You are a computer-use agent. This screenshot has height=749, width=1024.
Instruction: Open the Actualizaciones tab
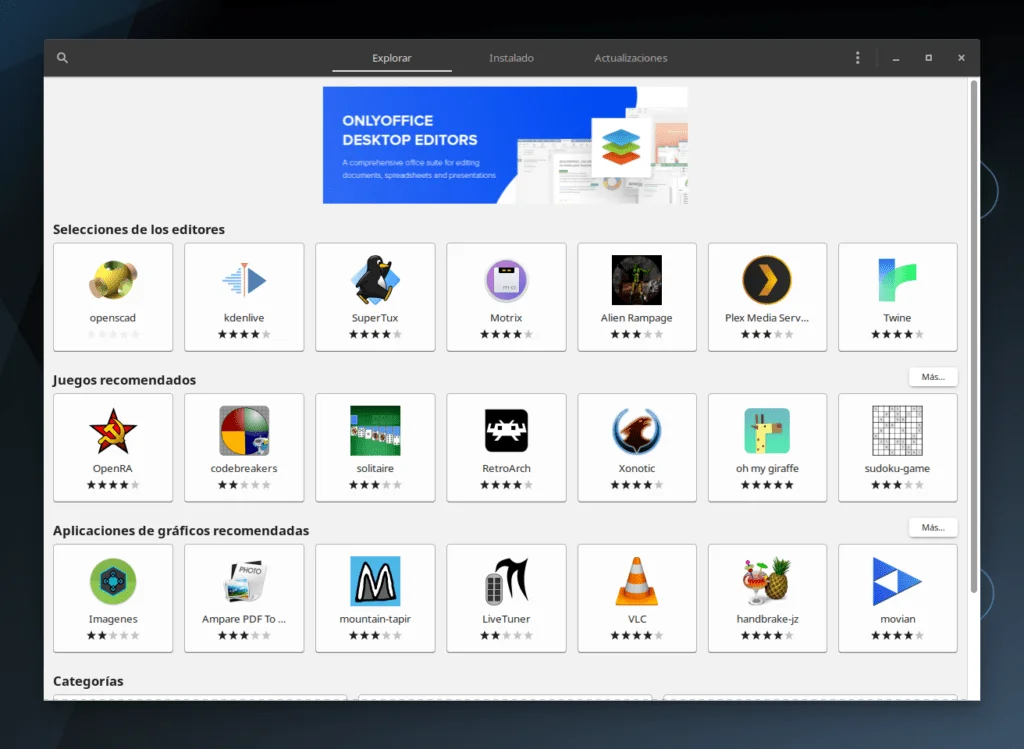pos(631,58)
